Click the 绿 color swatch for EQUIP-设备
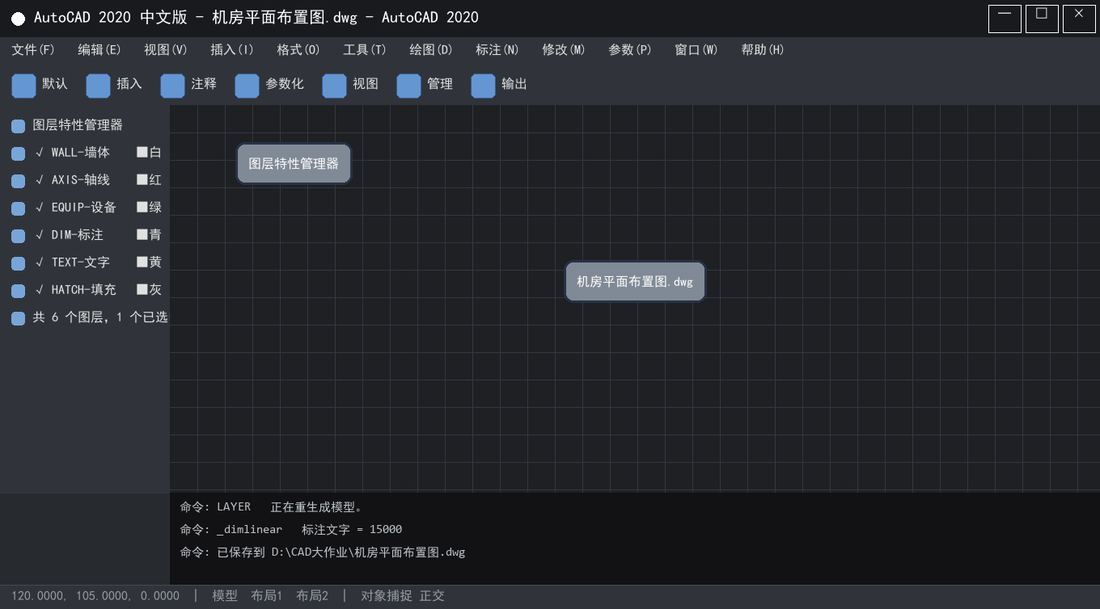This screenshot has height=609, width=1100. 142,207
